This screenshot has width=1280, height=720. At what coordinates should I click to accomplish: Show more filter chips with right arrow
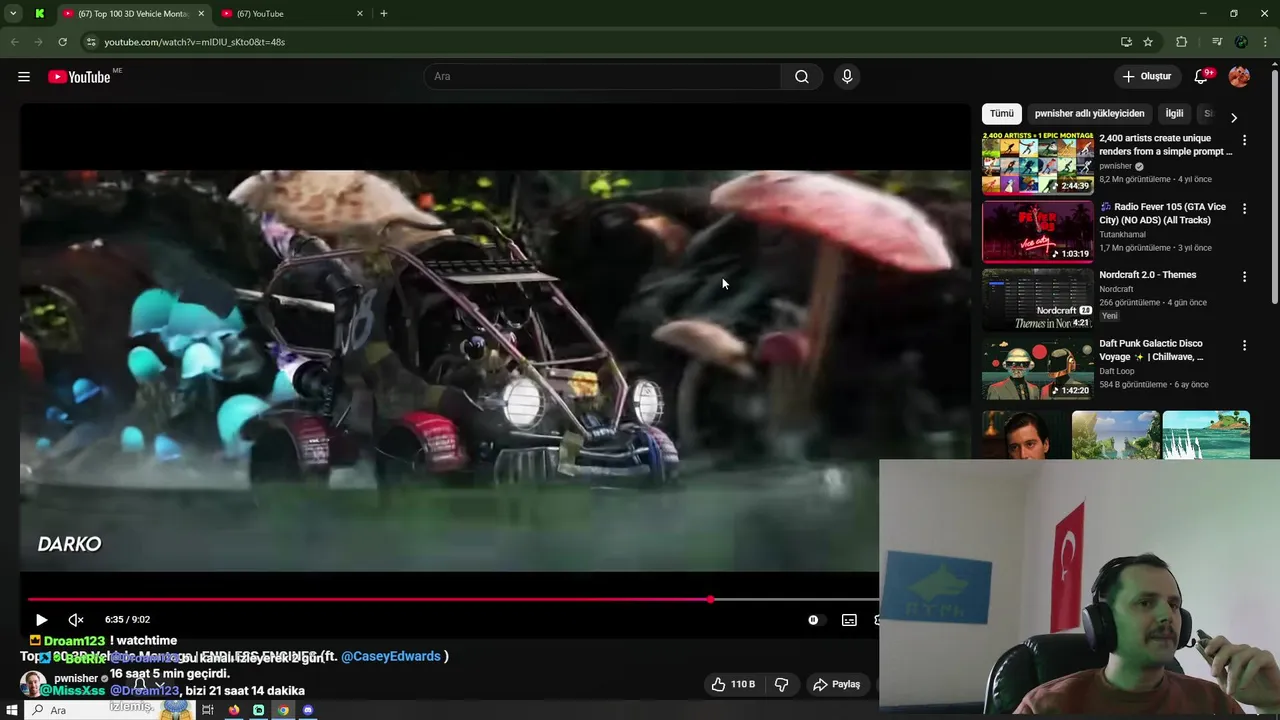pos(1233,117)
